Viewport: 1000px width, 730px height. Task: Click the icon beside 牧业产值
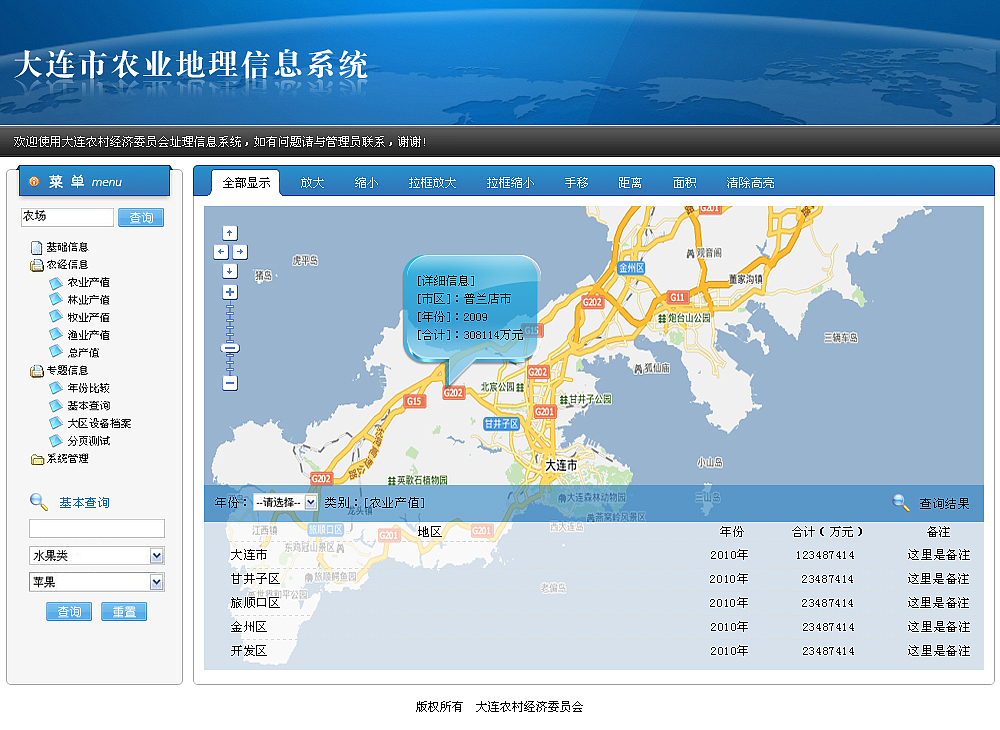click(x=56, y=318)
